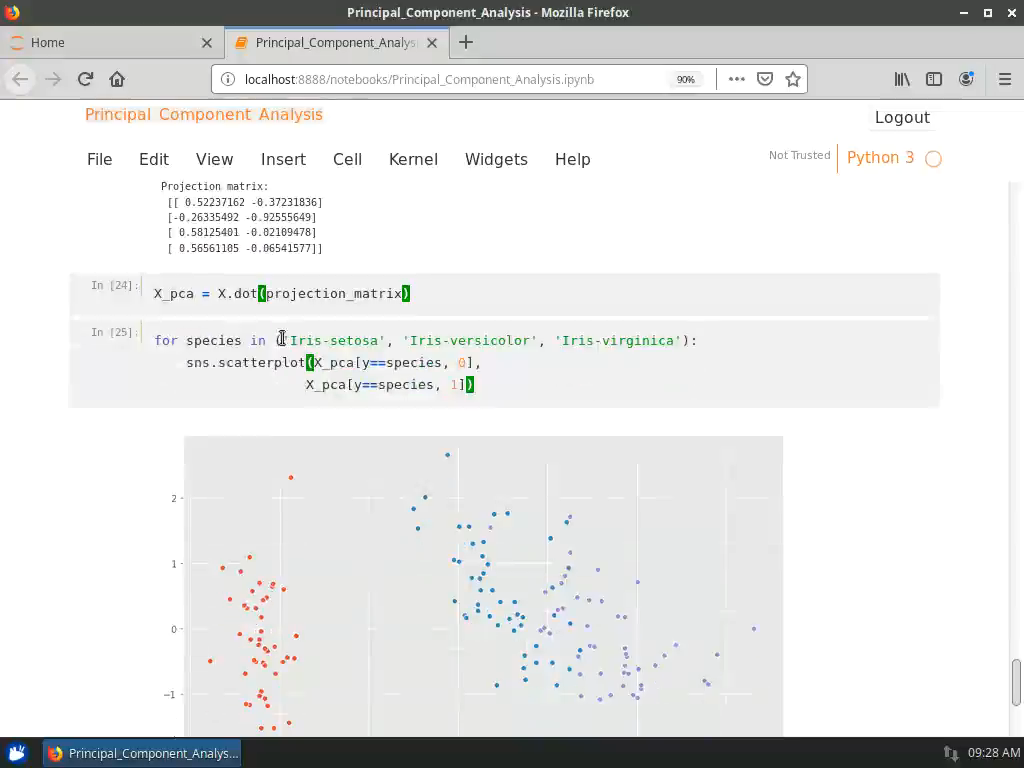Click sns.scatterplot code text
Screen dimensions: 1024x768
click(x=246, y=362)
